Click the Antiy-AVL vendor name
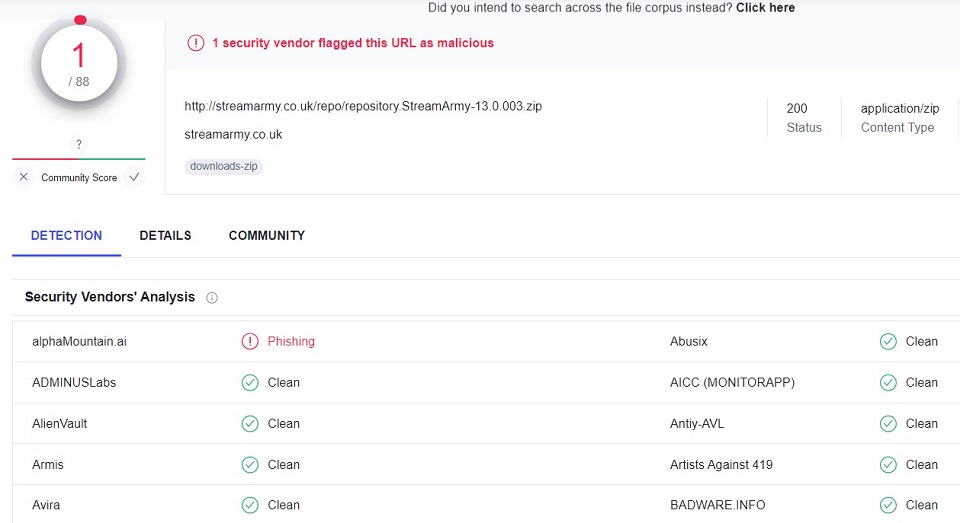 (697, 424)
